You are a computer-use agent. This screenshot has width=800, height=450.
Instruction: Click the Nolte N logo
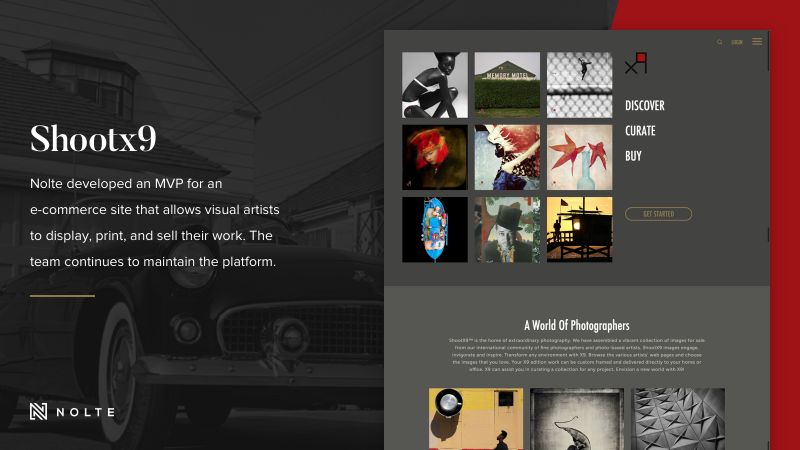tap(38, 411)
